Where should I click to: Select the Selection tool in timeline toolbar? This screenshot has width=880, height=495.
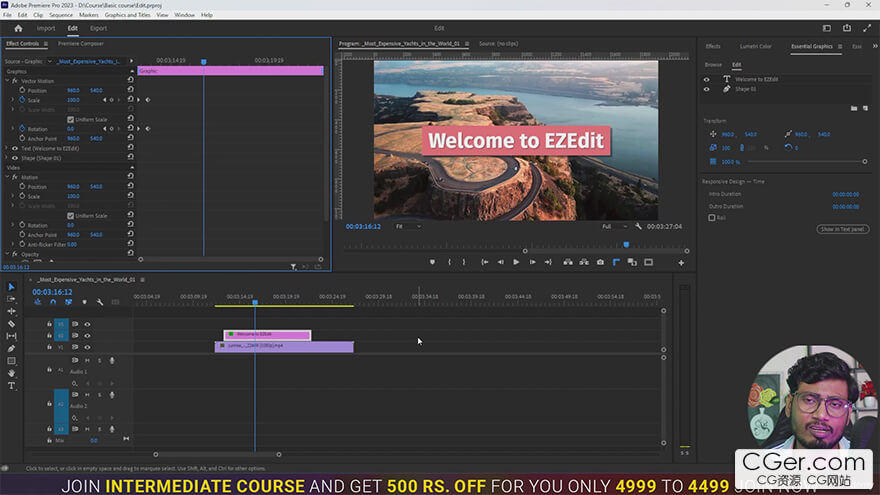[x=11, y=287]
